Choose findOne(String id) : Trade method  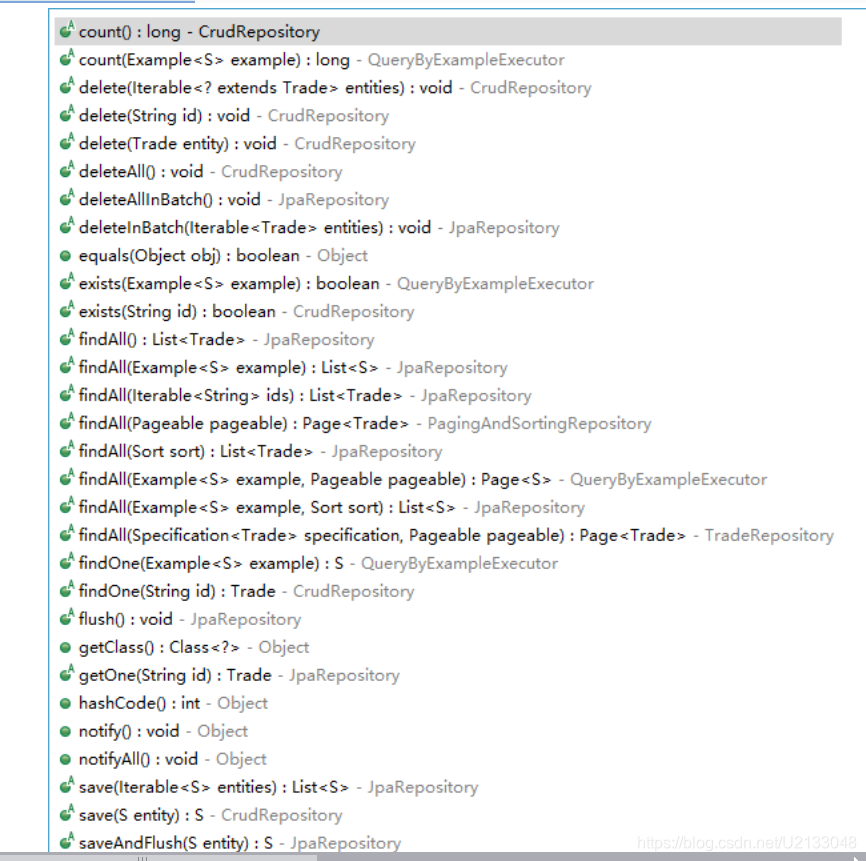click(448, 591)
